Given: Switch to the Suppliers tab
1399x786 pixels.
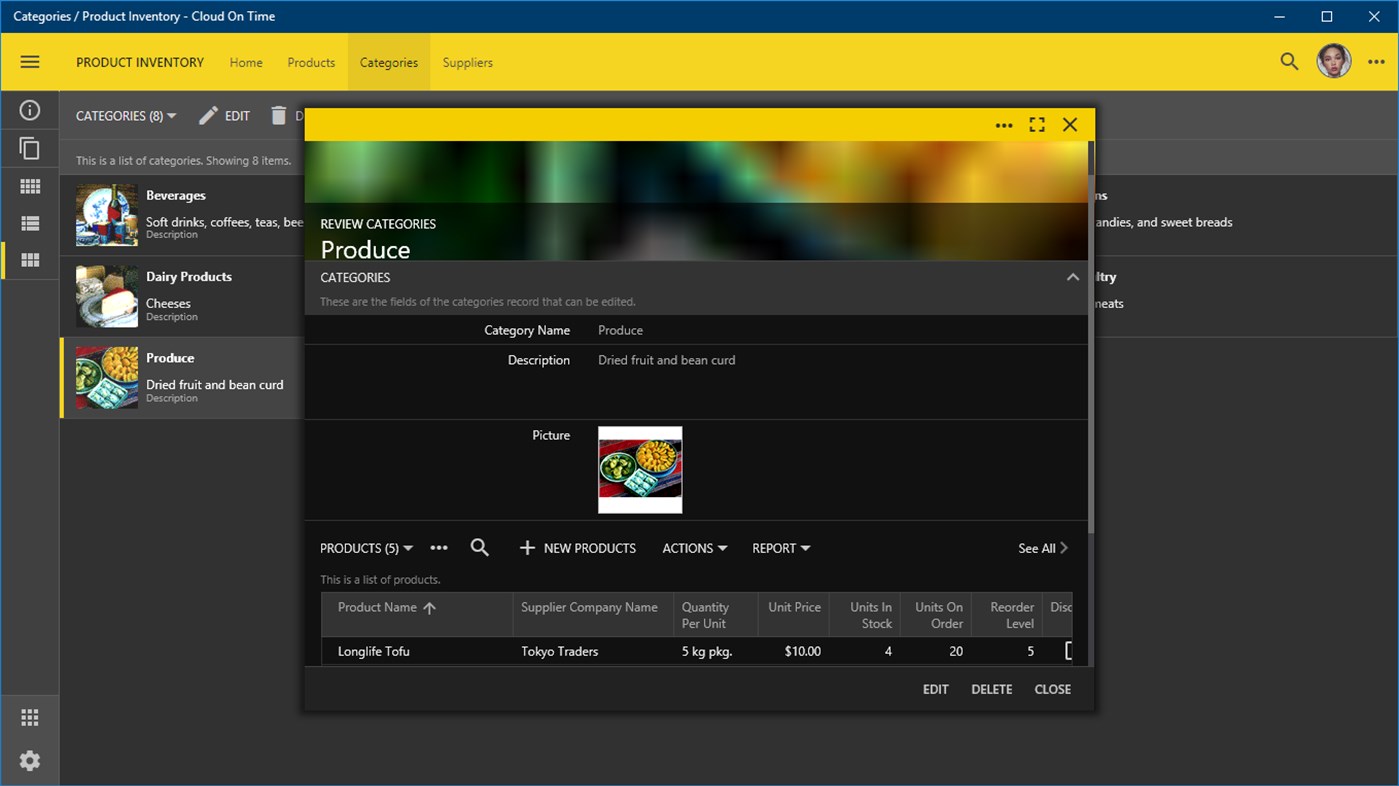Looking at the screenshot, I should pyautogui.click(x=467, y=61).
